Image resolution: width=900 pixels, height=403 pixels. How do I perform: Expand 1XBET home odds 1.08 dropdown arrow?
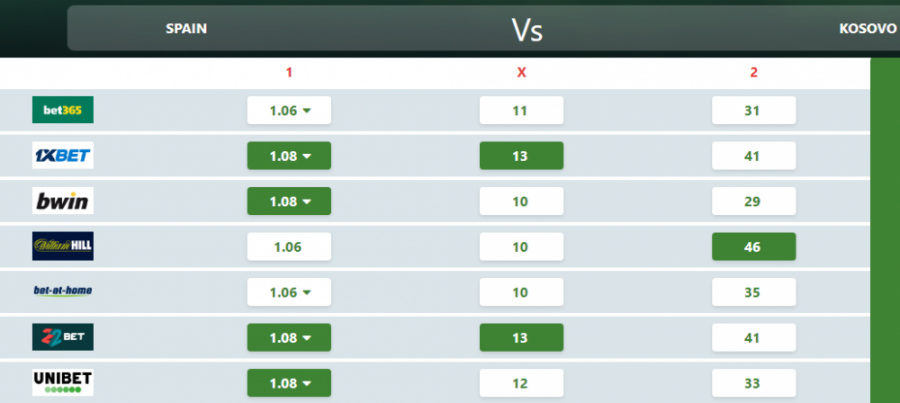coord(307,156)
